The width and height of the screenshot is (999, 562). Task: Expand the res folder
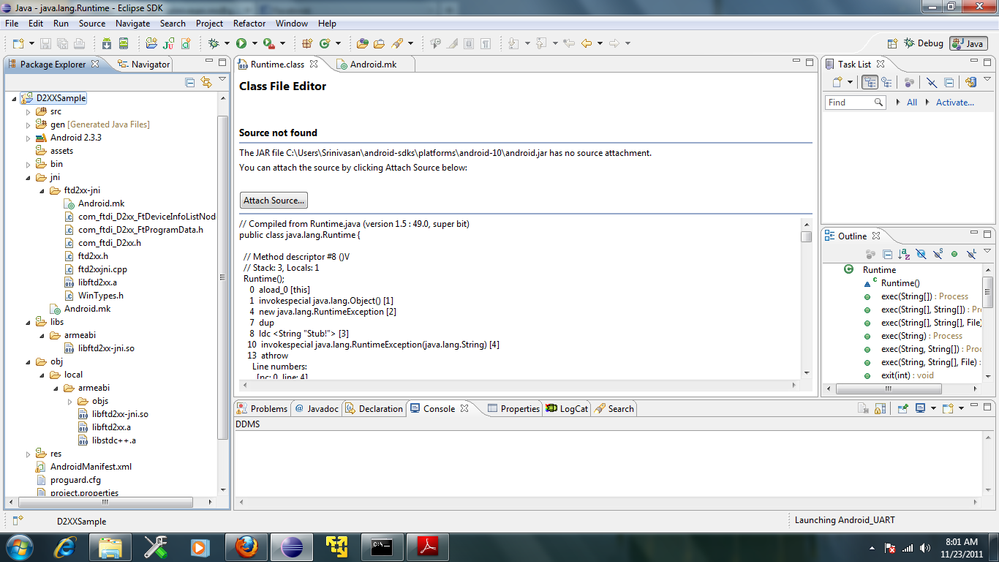pyautogui.click(x=28, y=454)
